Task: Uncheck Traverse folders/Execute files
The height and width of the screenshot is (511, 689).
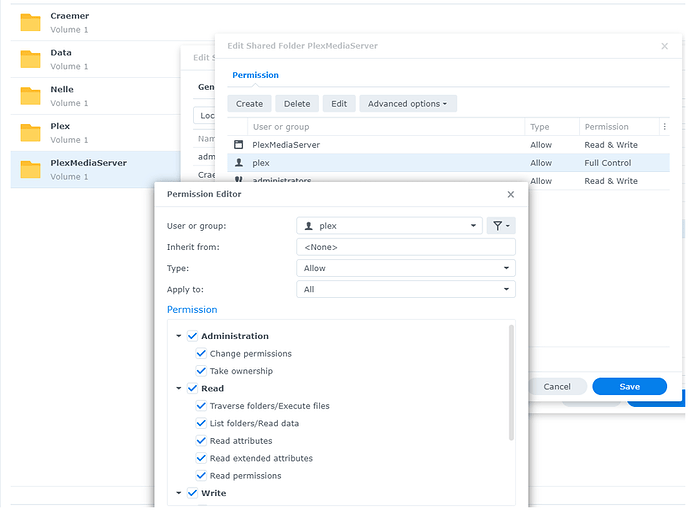Action: pos(201,406)
